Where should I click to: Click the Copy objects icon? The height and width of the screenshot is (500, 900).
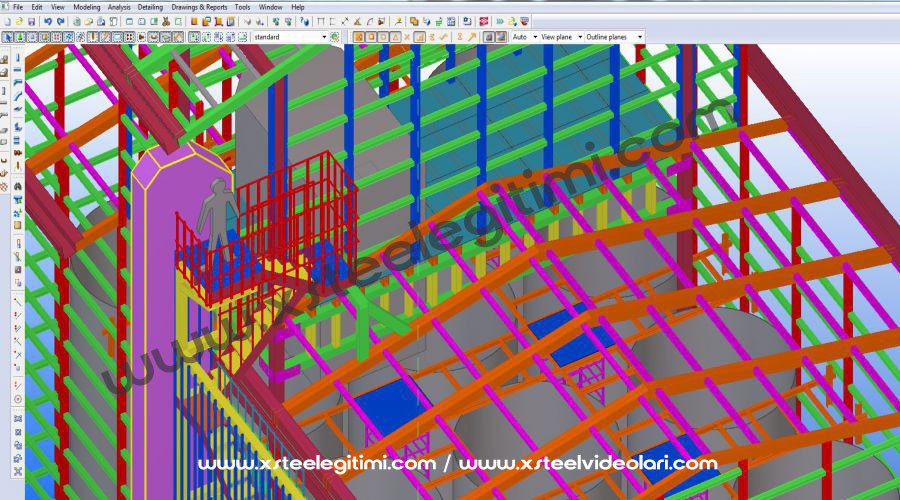coord(413,21)
